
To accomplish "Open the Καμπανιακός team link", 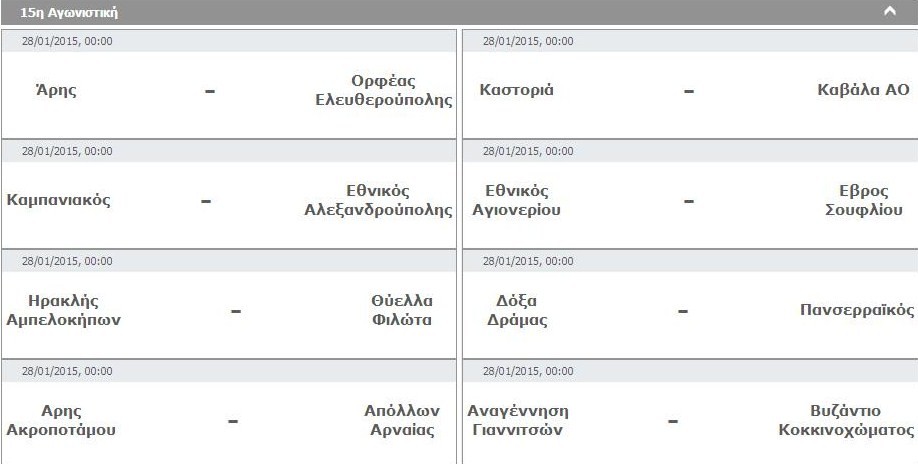I will click(x=59, y=200).
